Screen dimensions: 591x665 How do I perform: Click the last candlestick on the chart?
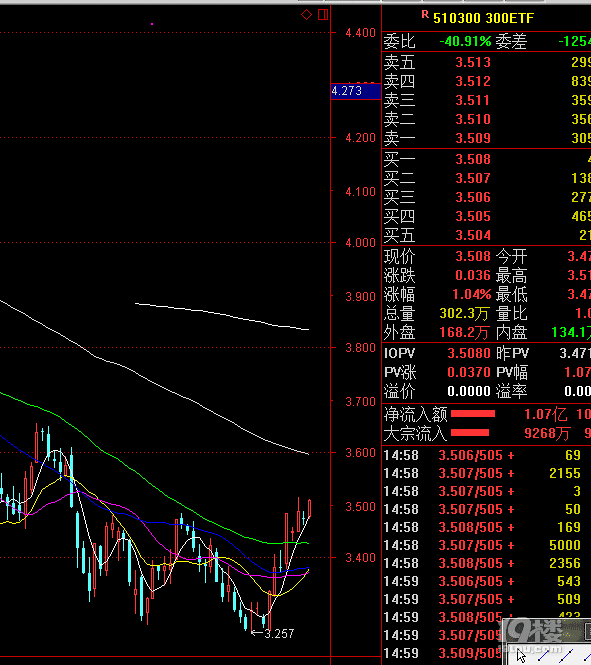[310, 508]
